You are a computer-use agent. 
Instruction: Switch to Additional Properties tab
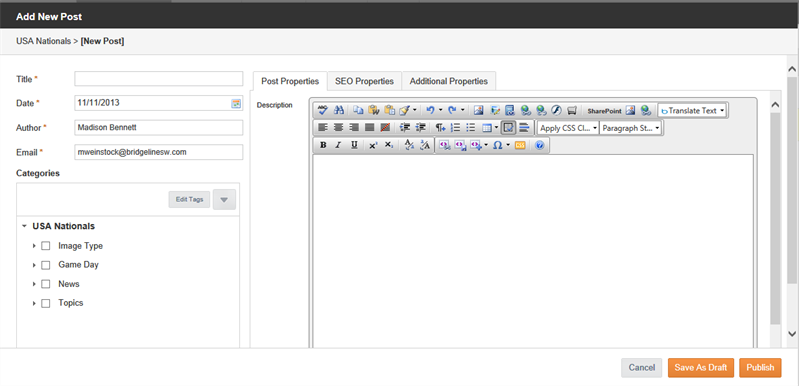[448, 81]
